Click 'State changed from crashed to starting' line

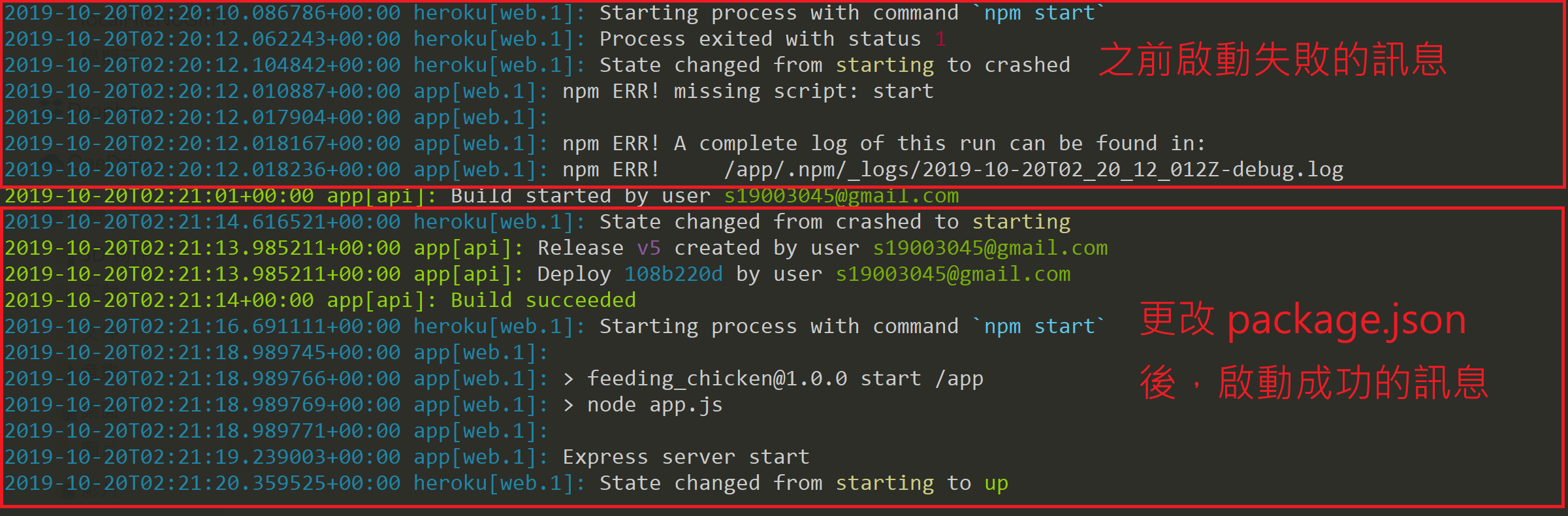(537, 222)
